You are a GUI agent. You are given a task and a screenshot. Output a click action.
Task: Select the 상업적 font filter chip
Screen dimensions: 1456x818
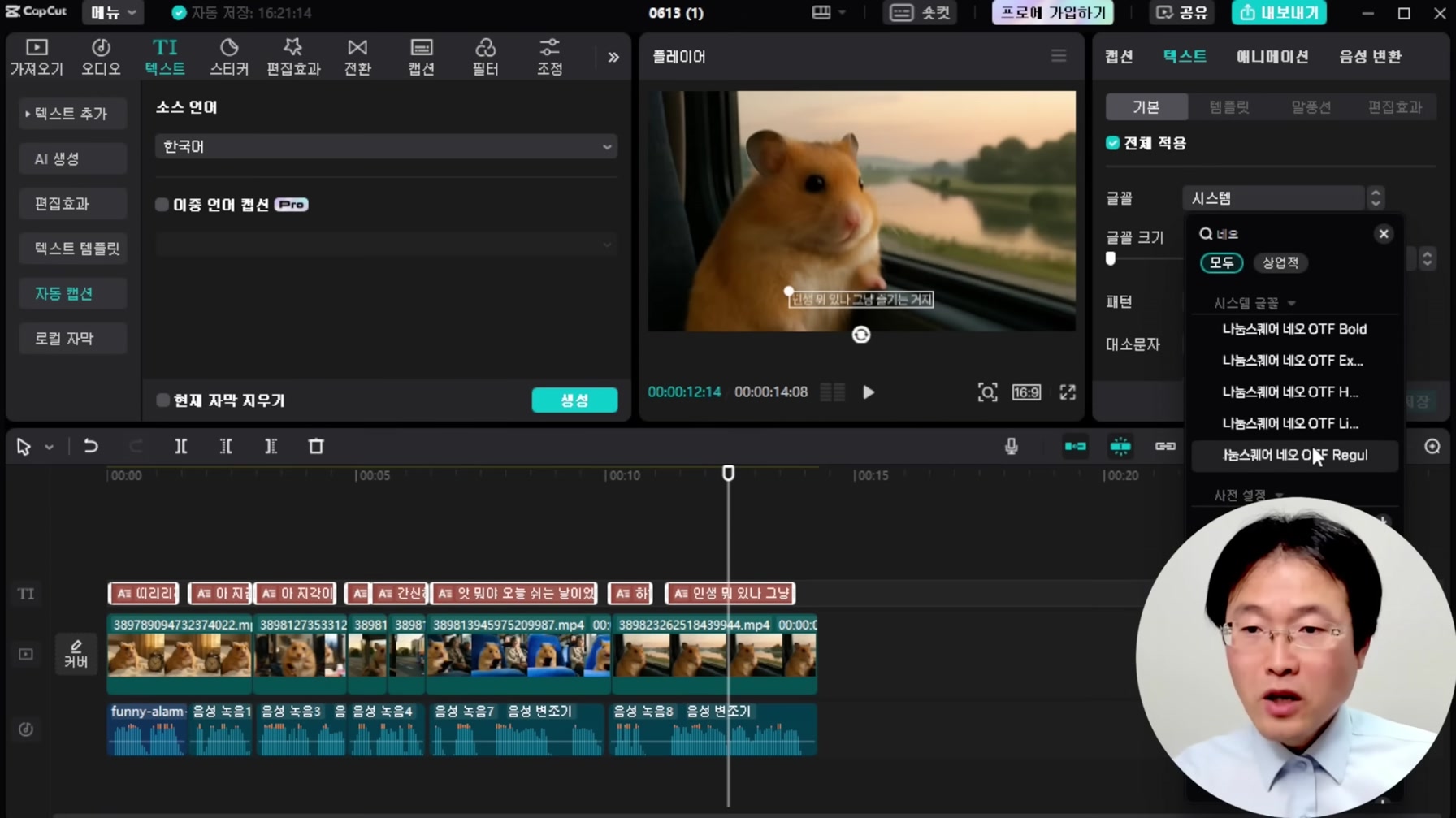click(1280, 262)
